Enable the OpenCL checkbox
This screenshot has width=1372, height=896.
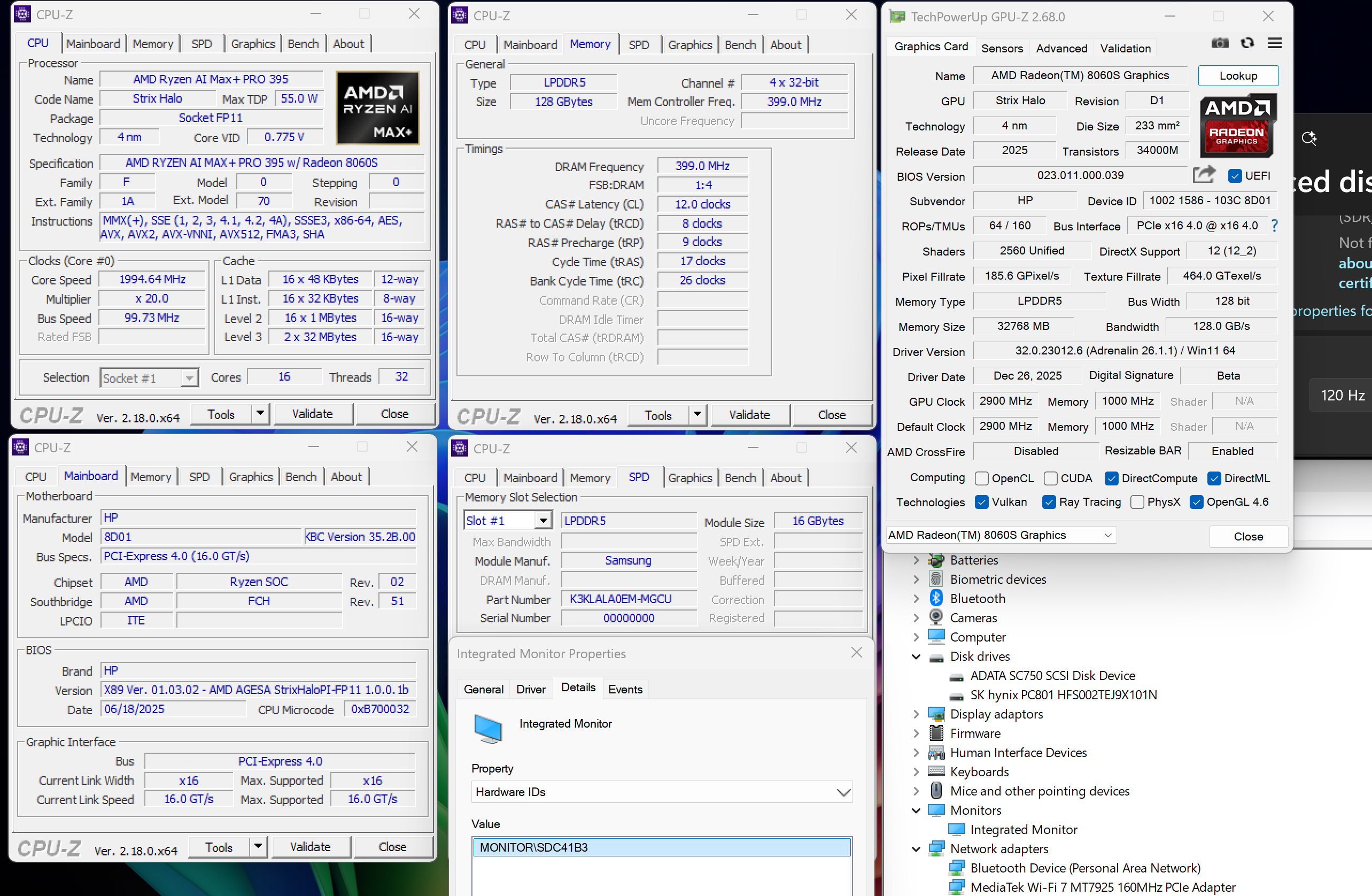[x=982, y=478]
